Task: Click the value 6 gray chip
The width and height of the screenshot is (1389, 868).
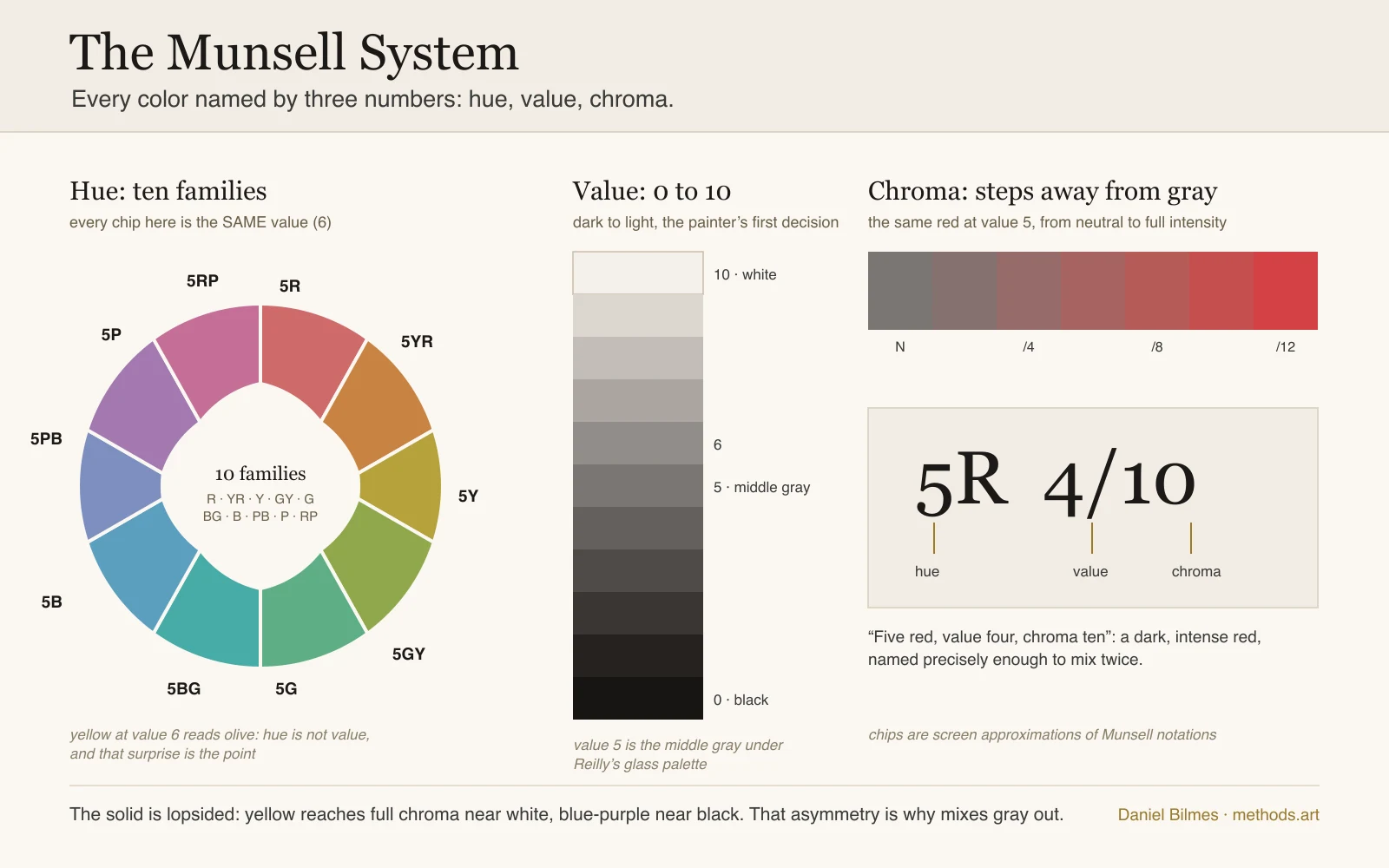Action: 638,444
